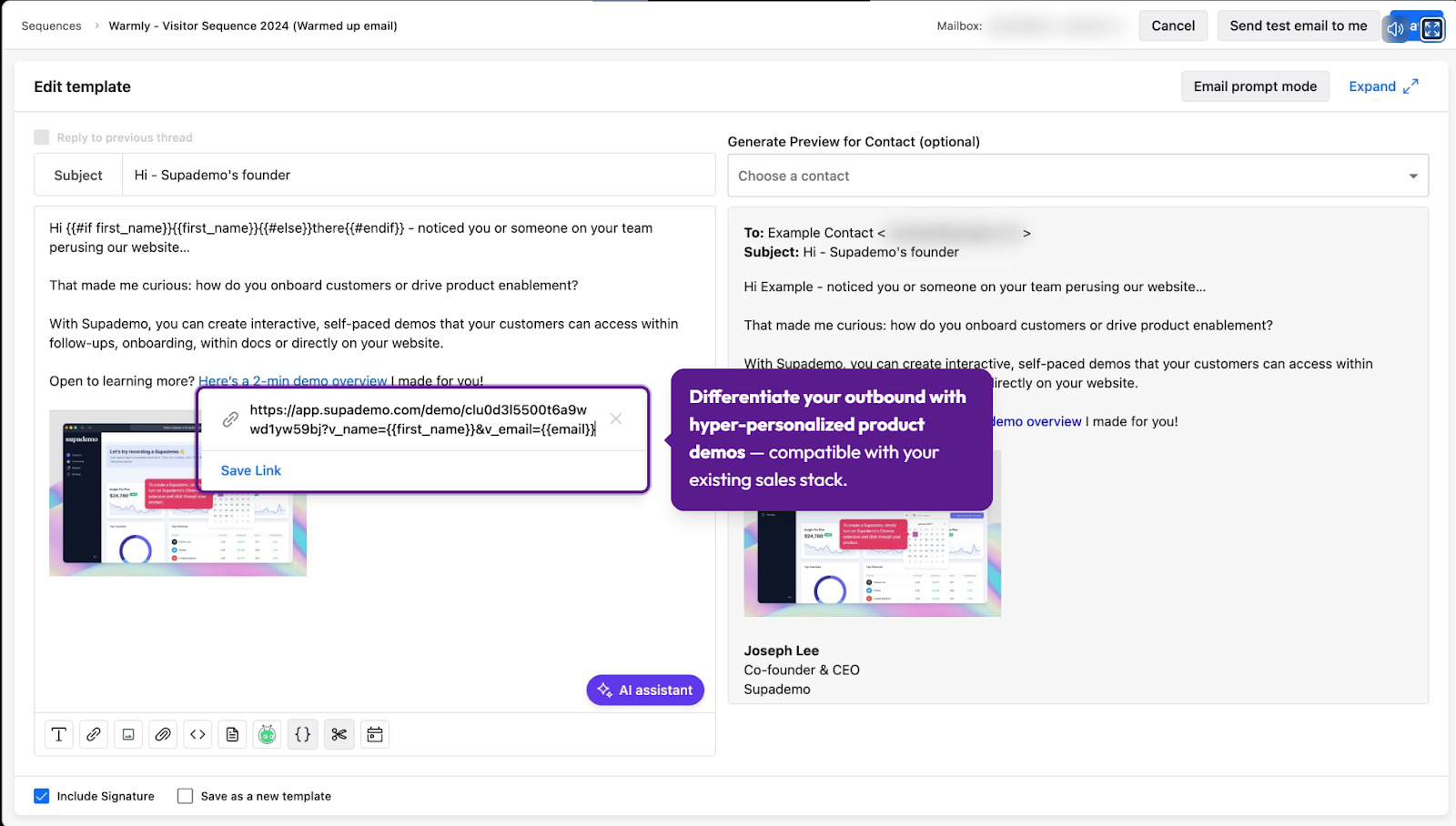The height and width of the screenshot is (826, 1456).
Task: Insert a hyperlink via the toolbar chain icon
Action: 94,734
